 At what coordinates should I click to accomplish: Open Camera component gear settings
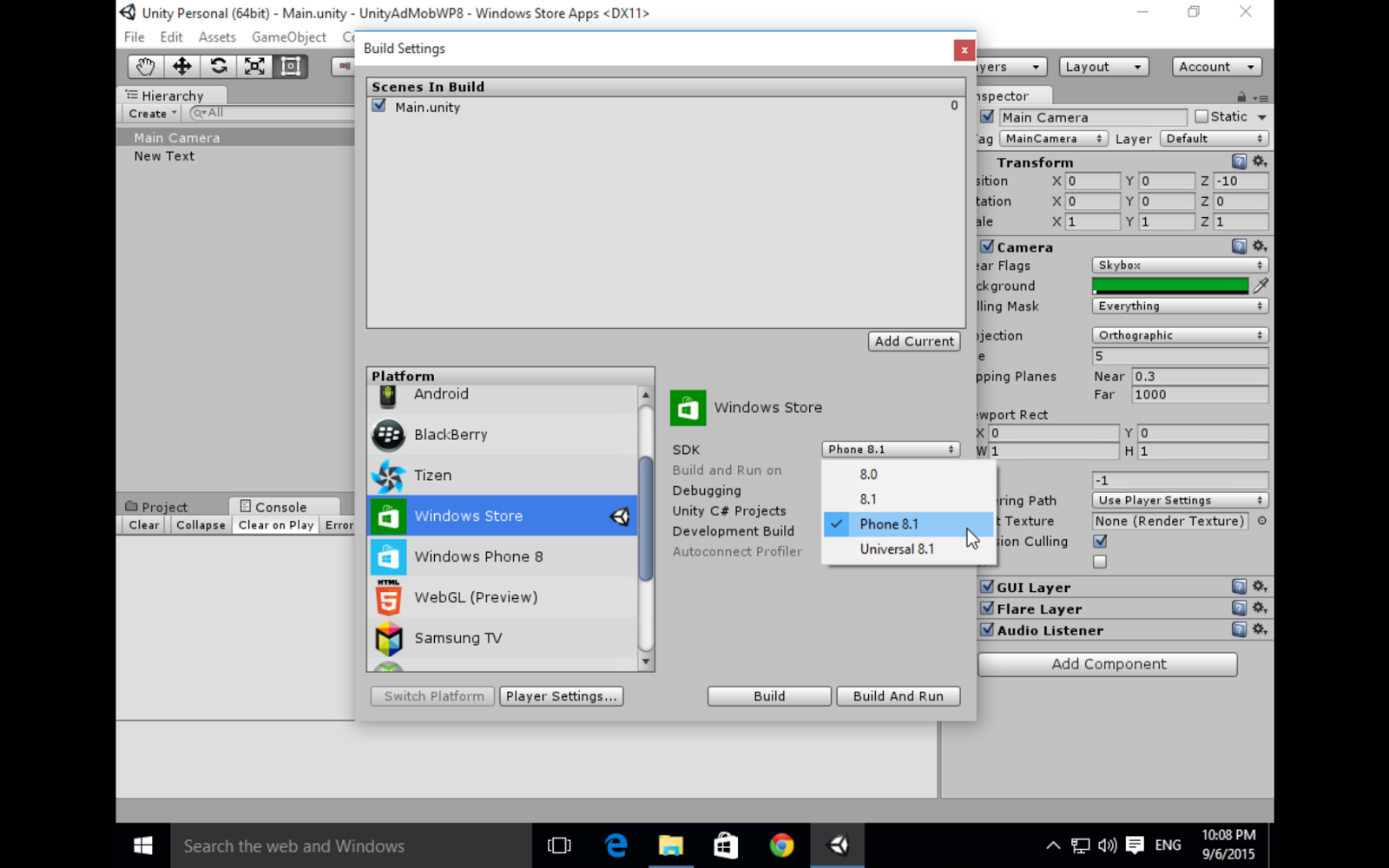[x=1260, y=247]
